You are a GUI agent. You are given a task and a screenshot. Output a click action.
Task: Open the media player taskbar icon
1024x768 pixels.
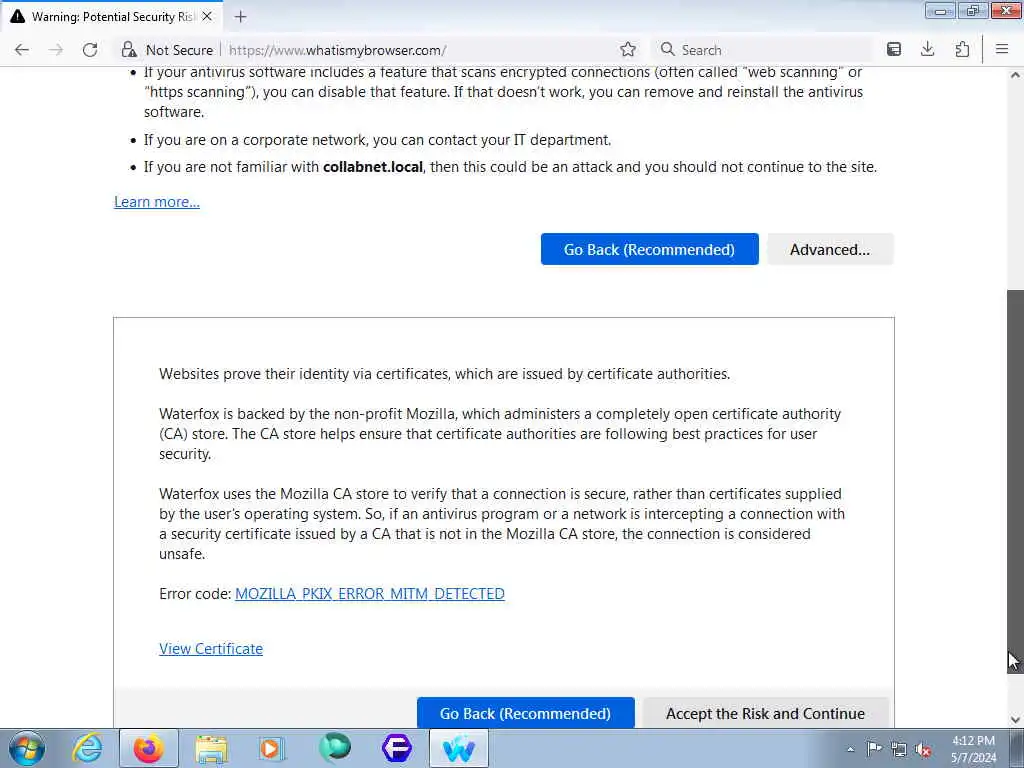[272, 748]
